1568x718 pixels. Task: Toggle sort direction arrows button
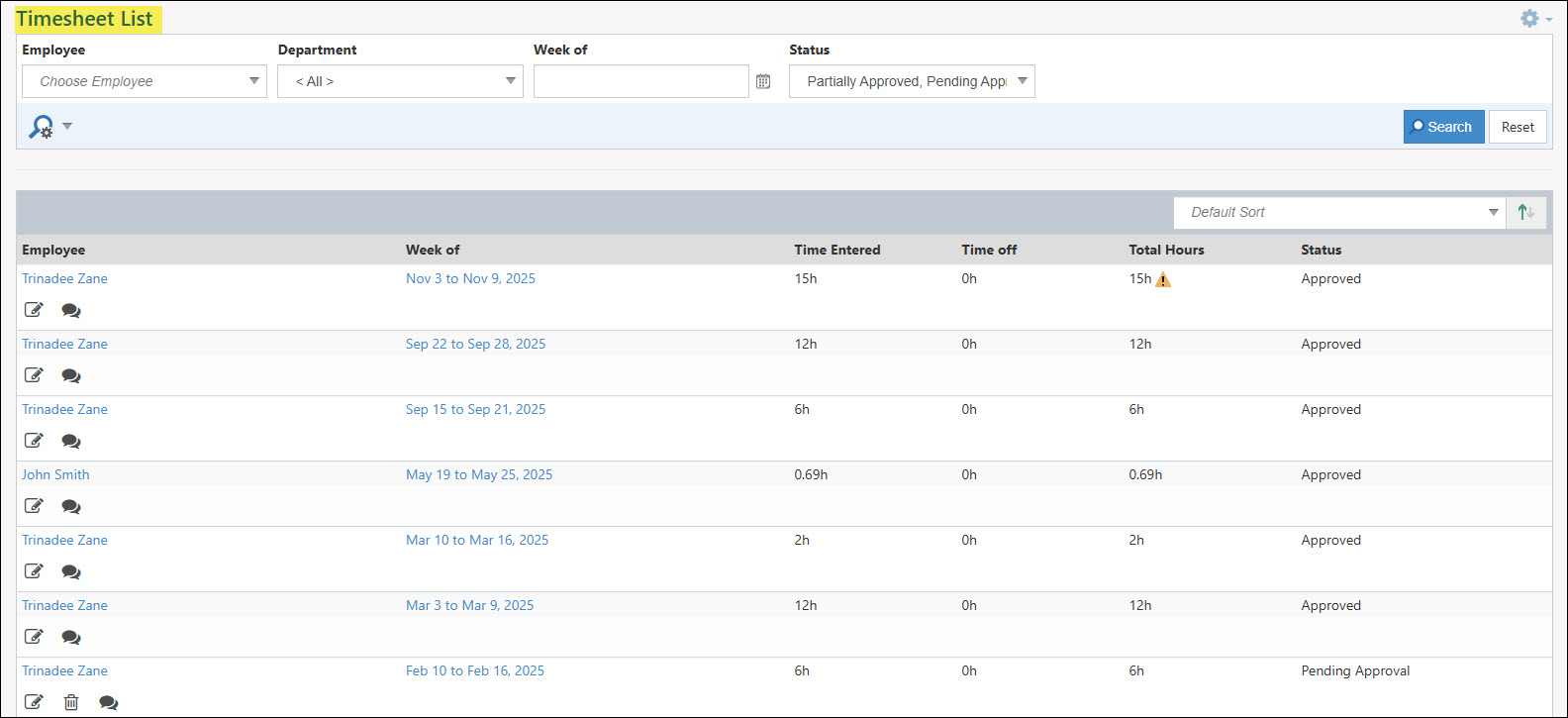[x=1526, y=212]
